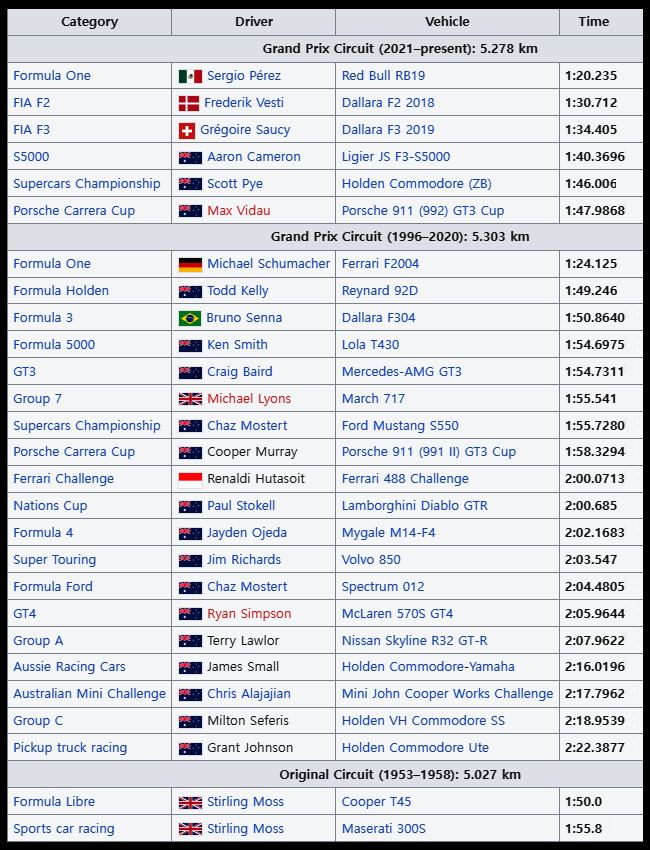This screenshot has height=850, width=650.
Task: Open the Ligier JS F3-S5000 link
Action: click(396, 157)
